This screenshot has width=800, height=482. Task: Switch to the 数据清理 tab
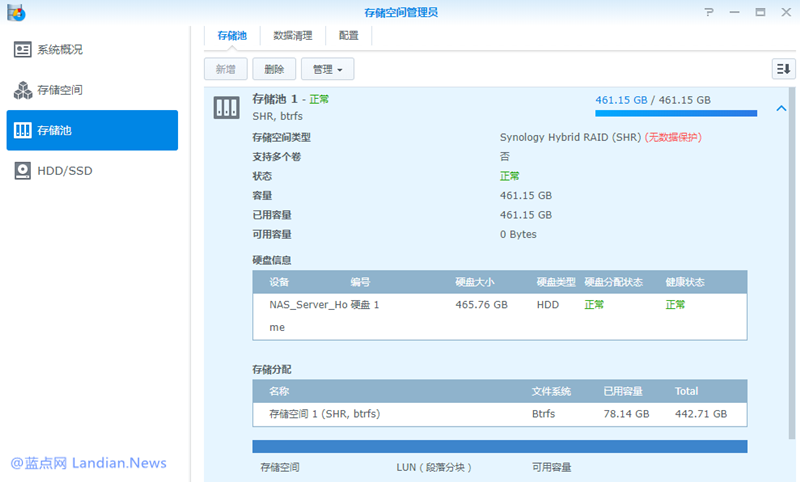click(x=293, y=35)
